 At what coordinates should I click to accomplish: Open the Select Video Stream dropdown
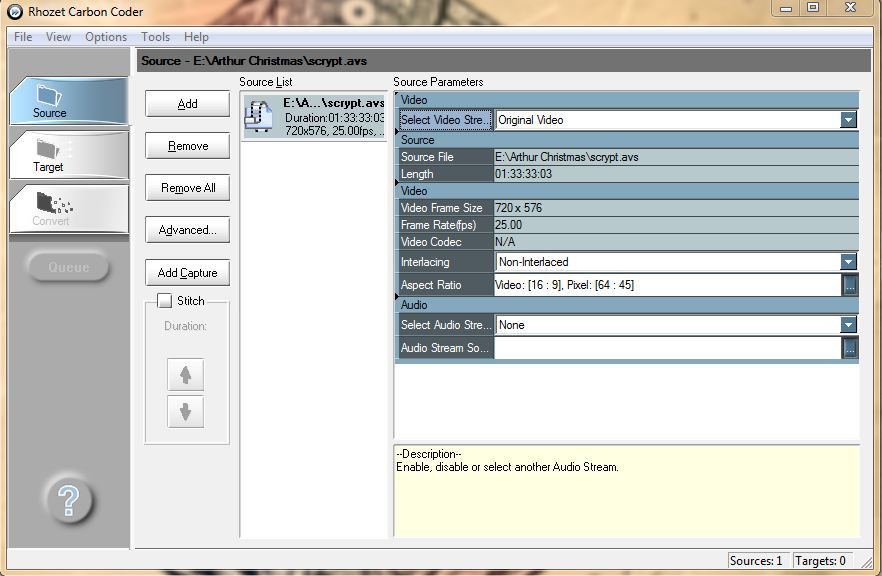tap(848, 120)
